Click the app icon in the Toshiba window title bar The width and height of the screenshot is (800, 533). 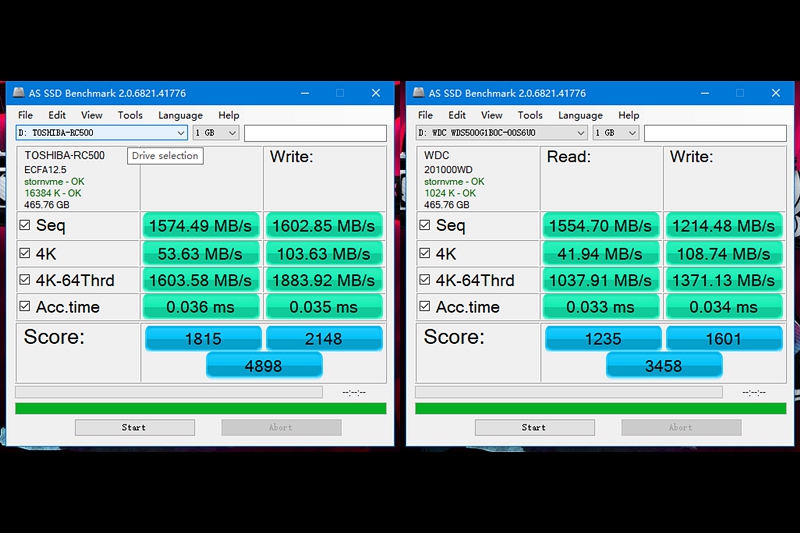click(x=18, y=92)
